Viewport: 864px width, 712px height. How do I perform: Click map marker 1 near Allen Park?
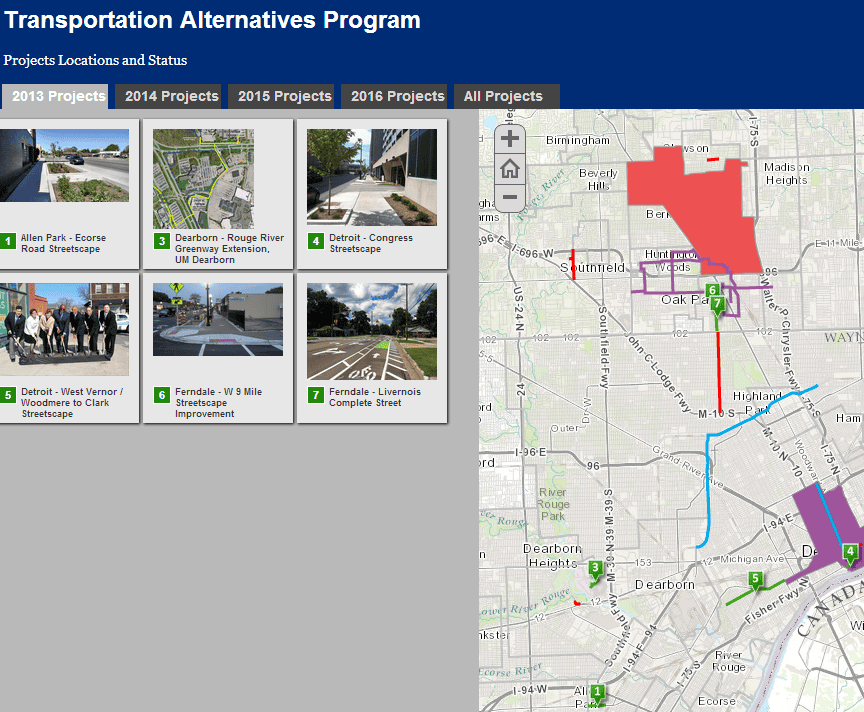(x=598, y=692)
